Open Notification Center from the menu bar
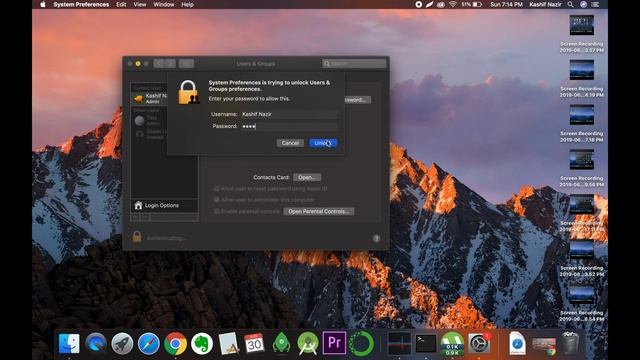This screenshot has width=640, height=360. coord(596,4)
